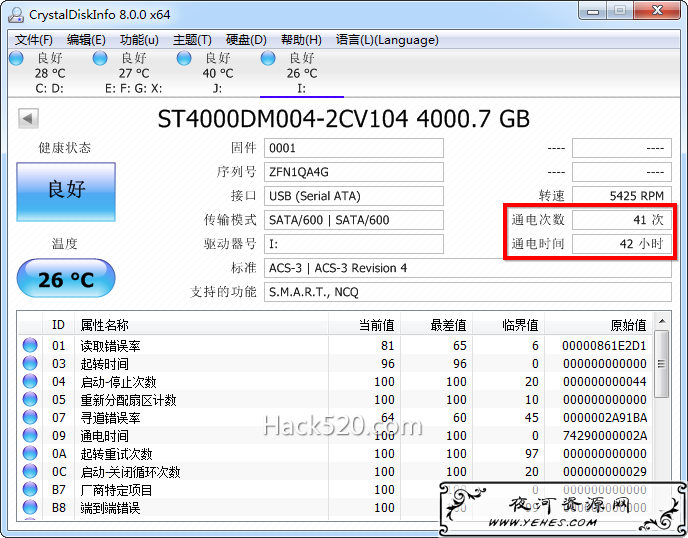This screenshot has height=538, width=688.
Task: Click the 固件 firmware field 0001
Action: coord(354,148)
